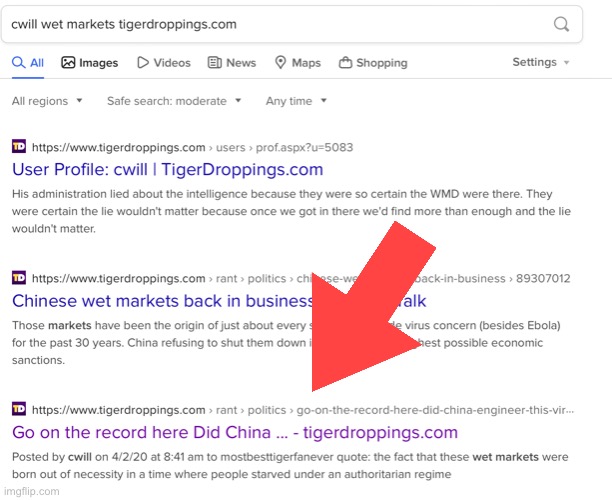Open the News results tab

(232, 63)
